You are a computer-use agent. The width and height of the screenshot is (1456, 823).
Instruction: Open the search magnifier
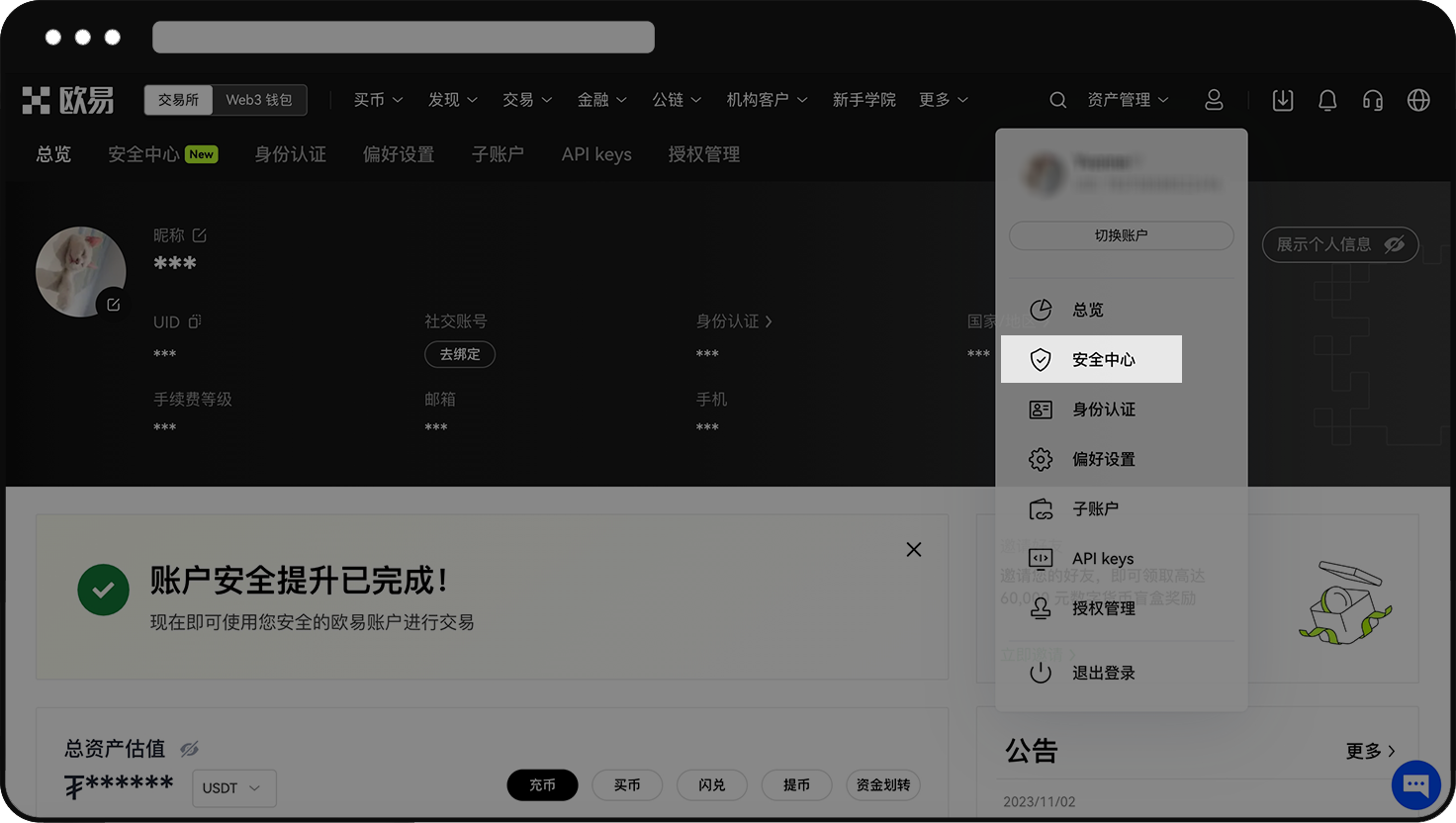click(1057, 99)
